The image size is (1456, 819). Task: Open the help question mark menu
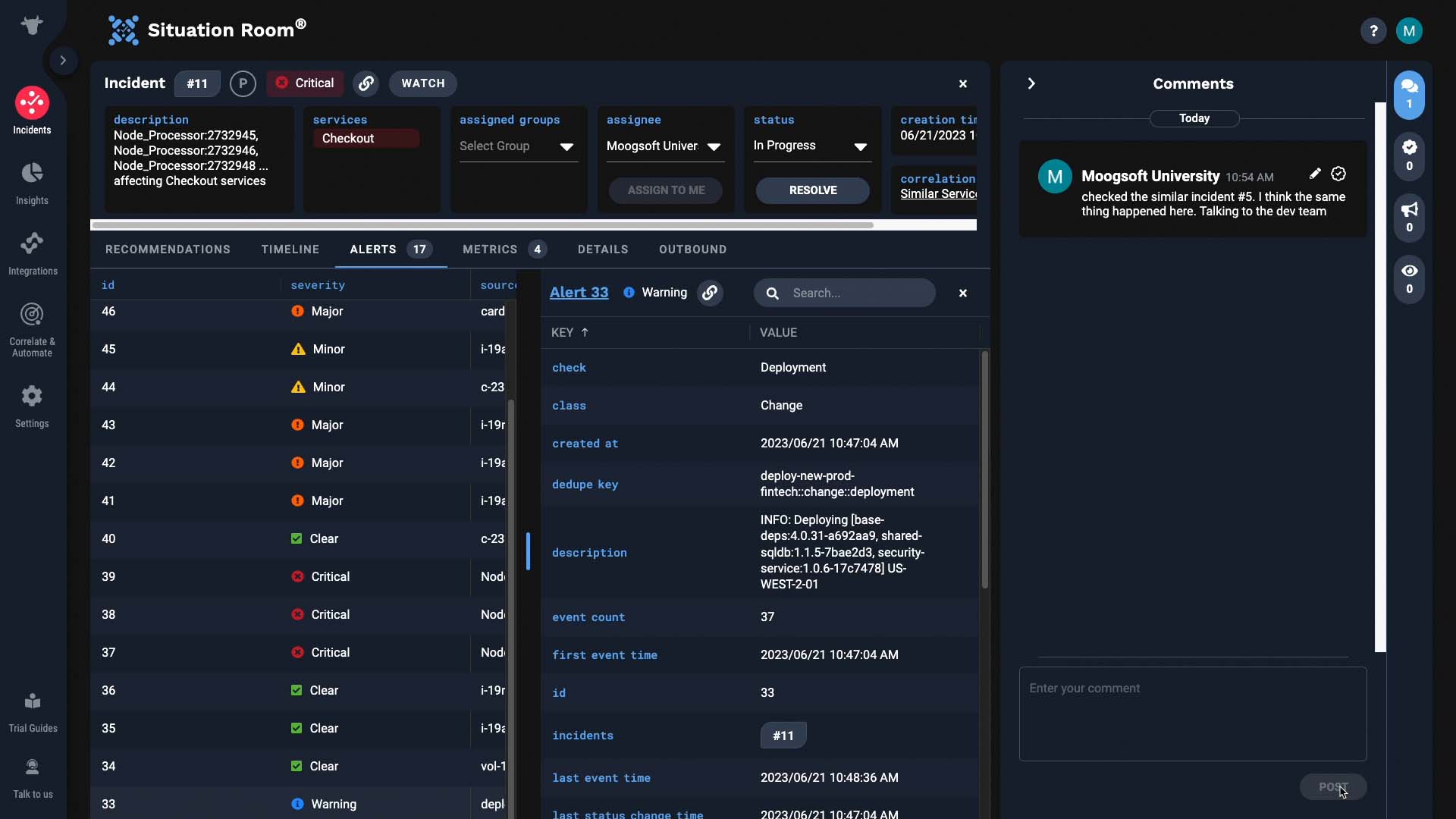pyautogui.click(x=1373, y=31)
